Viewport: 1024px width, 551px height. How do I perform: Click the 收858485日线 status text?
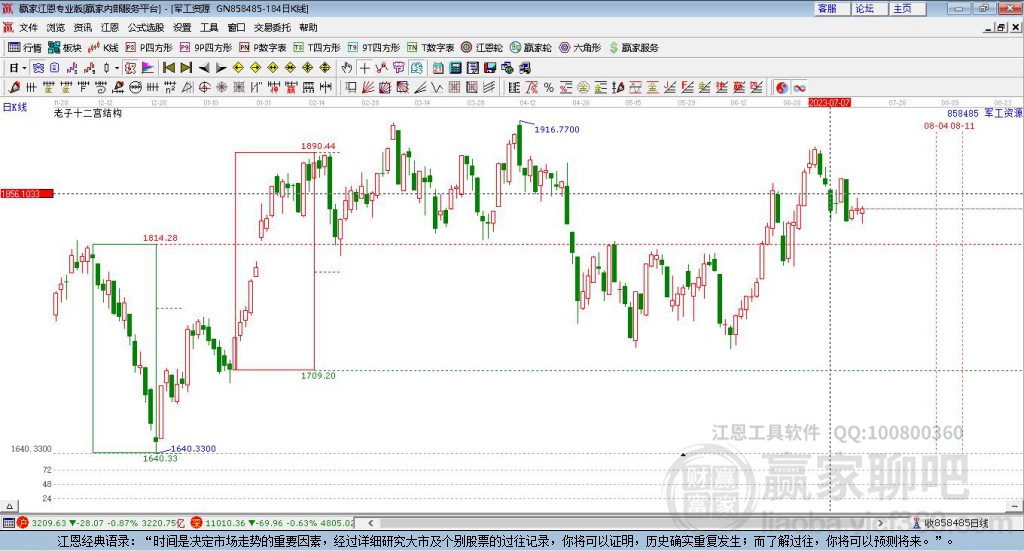point(956,523)
